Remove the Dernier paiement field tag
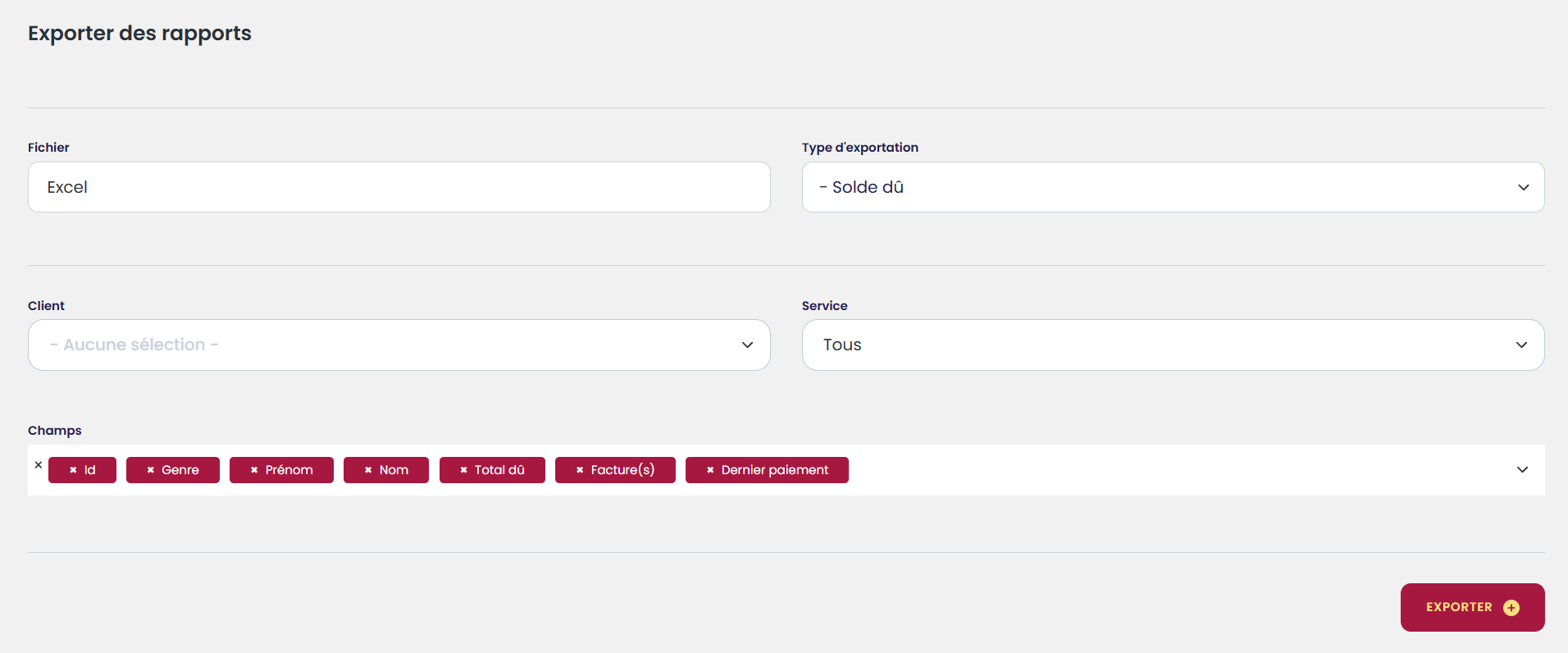Screen dimensions: 1568x653 coord(710,470)
